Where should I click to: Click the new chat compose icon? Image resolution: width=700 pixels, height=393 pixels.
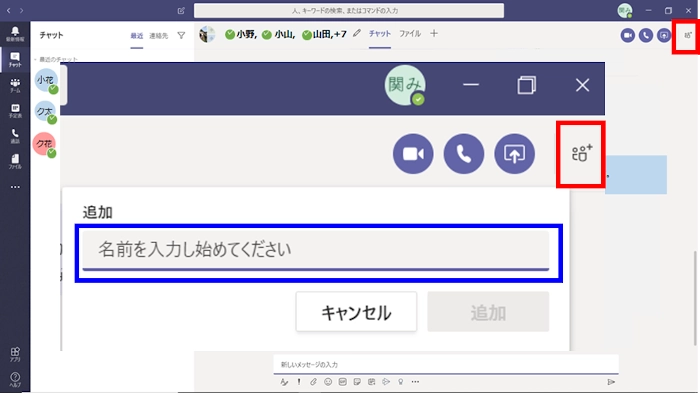click(181, 10)
